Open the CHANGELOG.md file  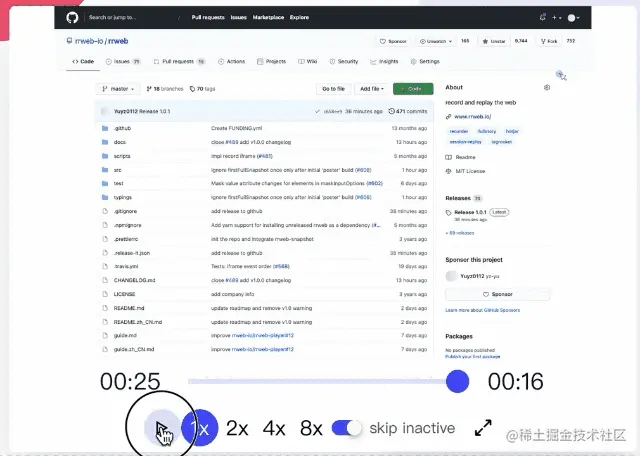click(x=134, y=280)
